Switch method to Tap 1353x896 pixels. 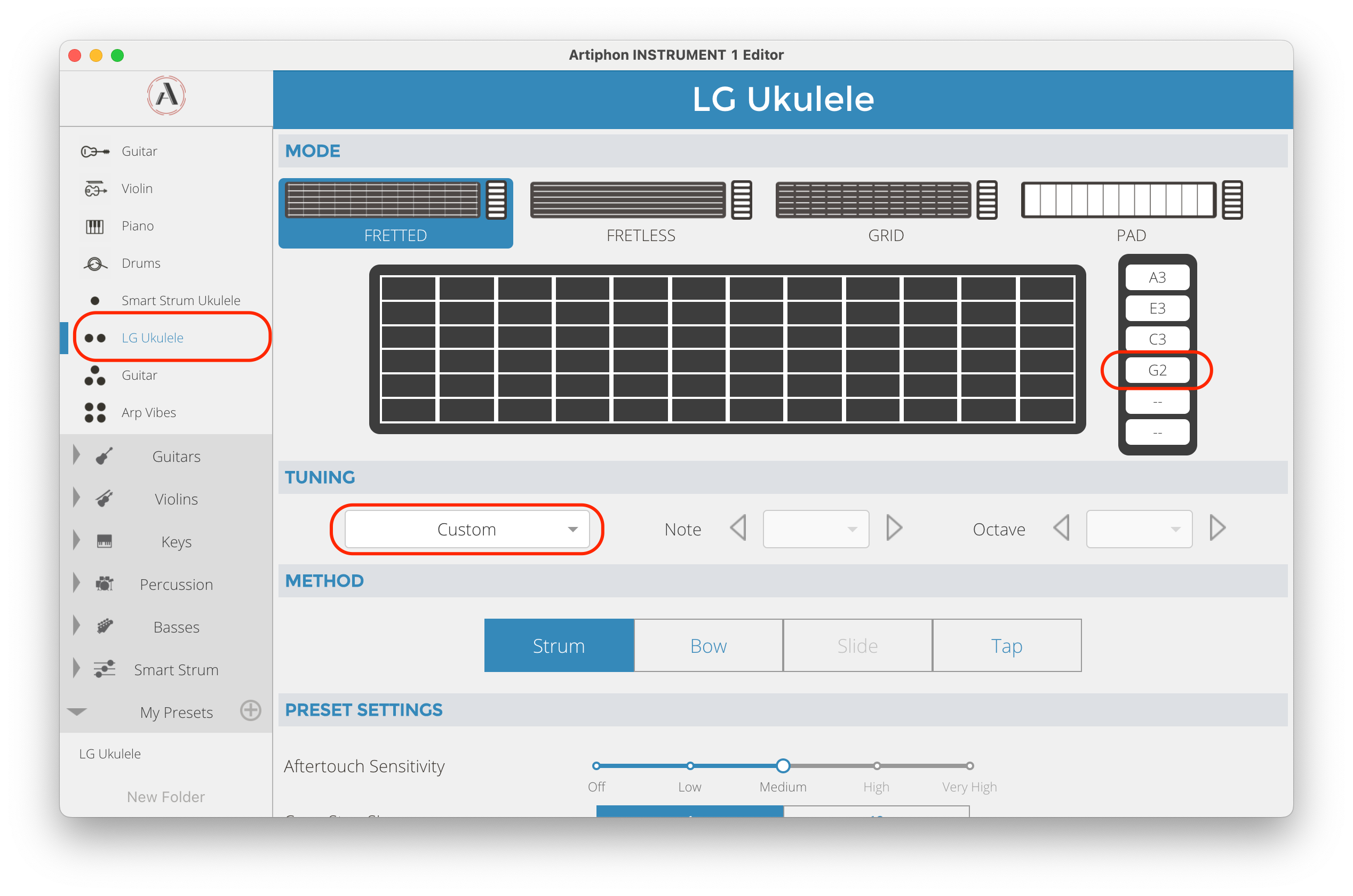click(x=1006, y=646)
